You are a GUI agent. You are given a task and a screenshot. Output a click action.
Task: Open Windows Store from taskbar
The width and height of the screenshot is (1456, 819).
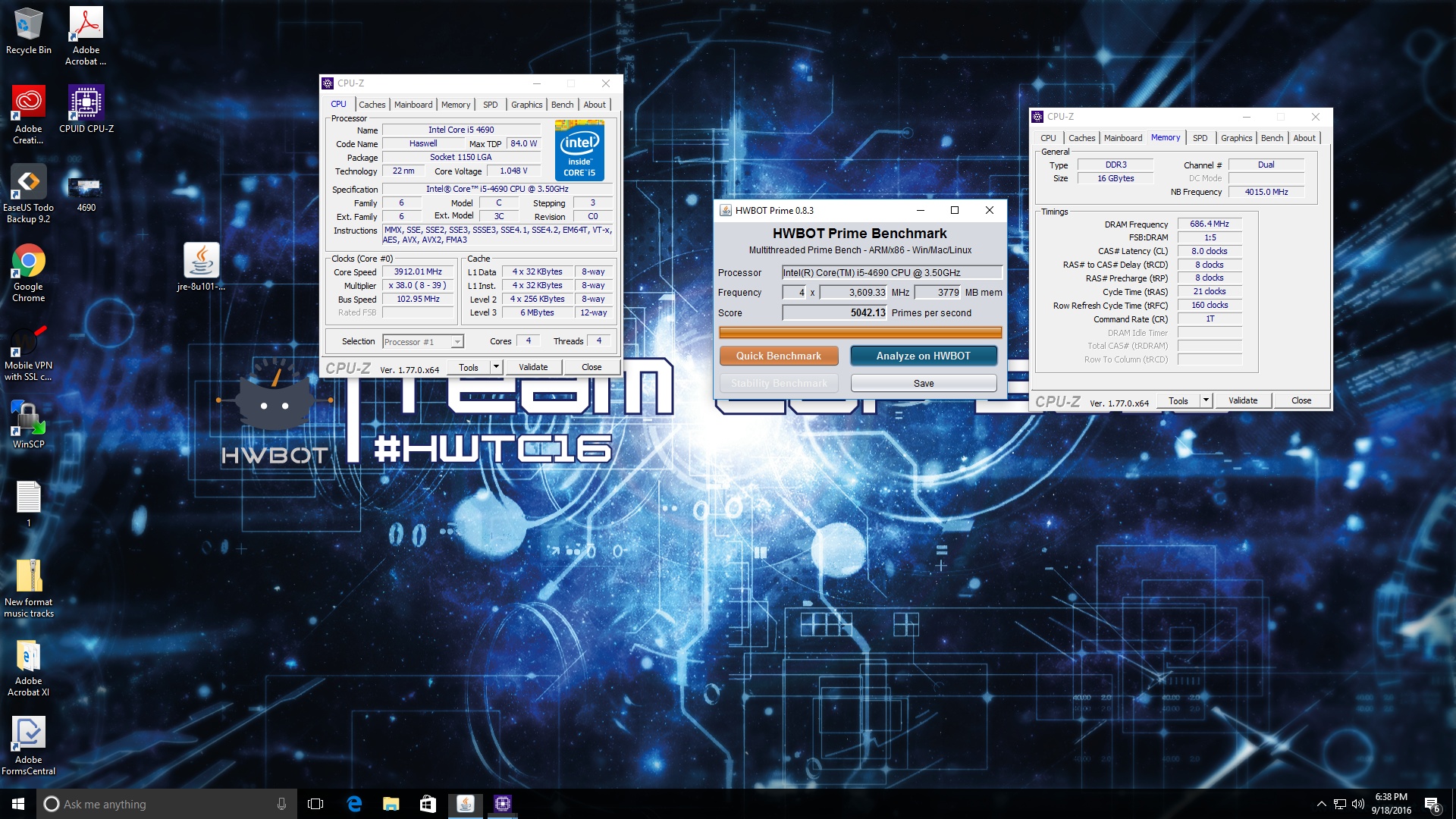click(428, 804)
